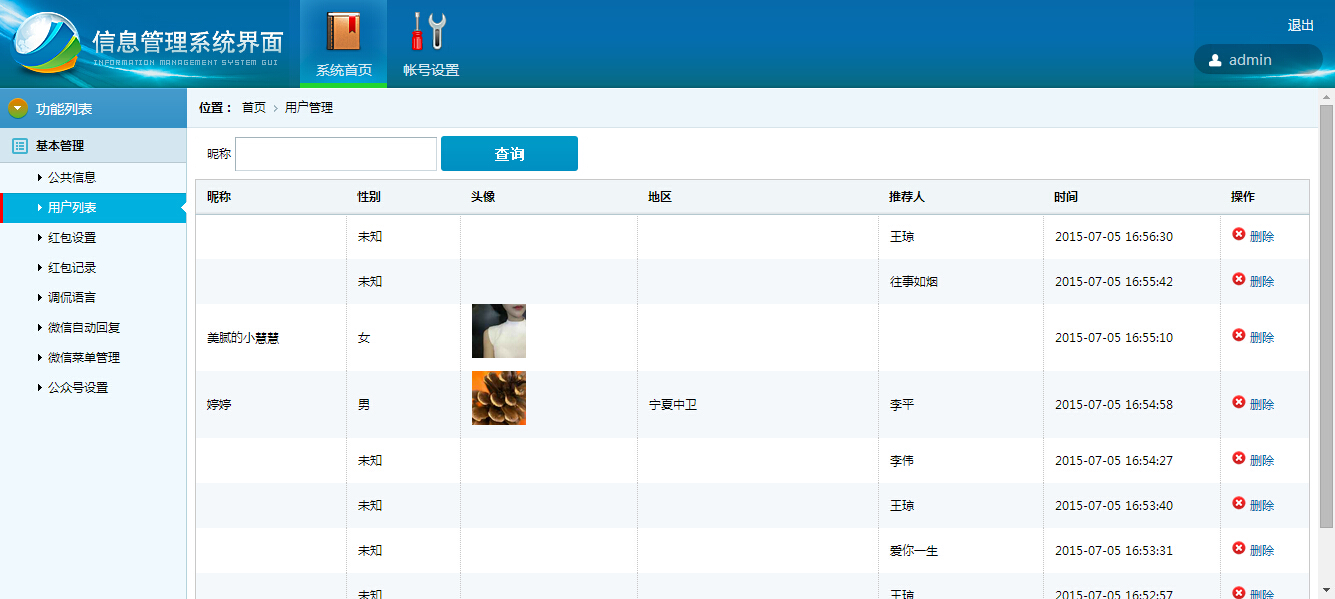Expand the 公共信息 sidebar item

[71, 178]
